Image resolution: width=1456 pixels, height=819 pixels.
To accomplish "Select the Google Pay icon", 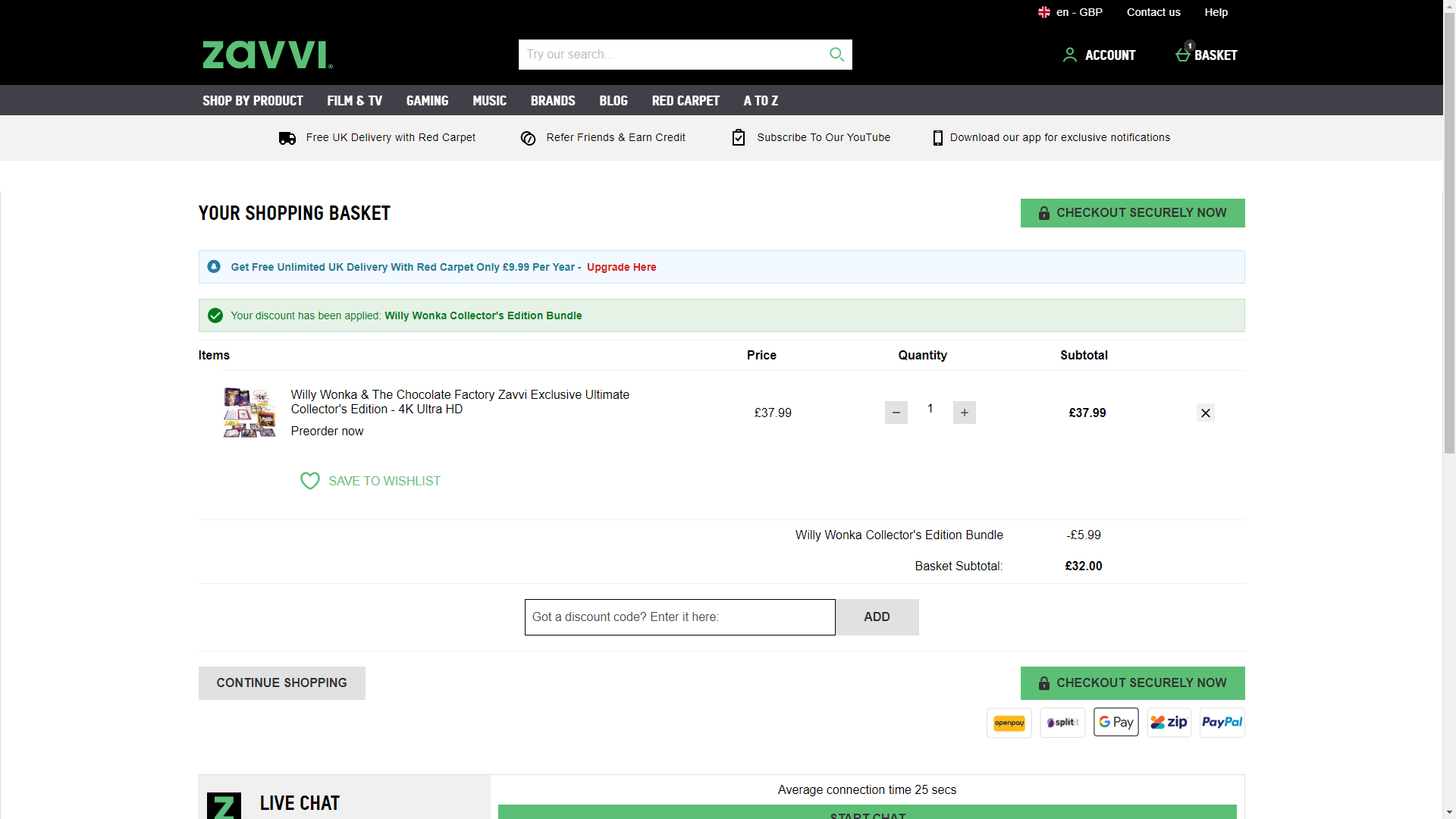I will (x=1116, y=723).
